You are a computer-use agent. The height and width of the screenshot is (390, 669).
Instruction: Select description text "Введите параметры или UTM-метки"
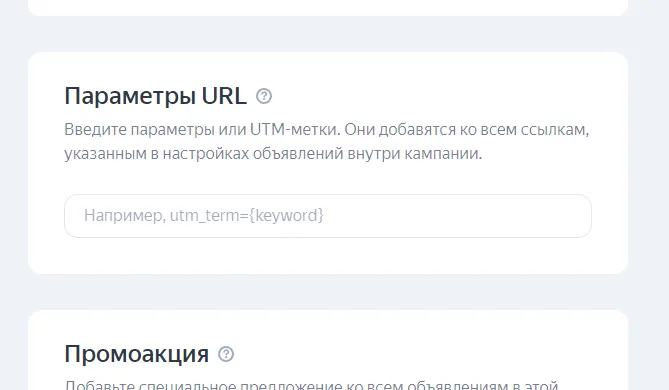pos(202,129)
